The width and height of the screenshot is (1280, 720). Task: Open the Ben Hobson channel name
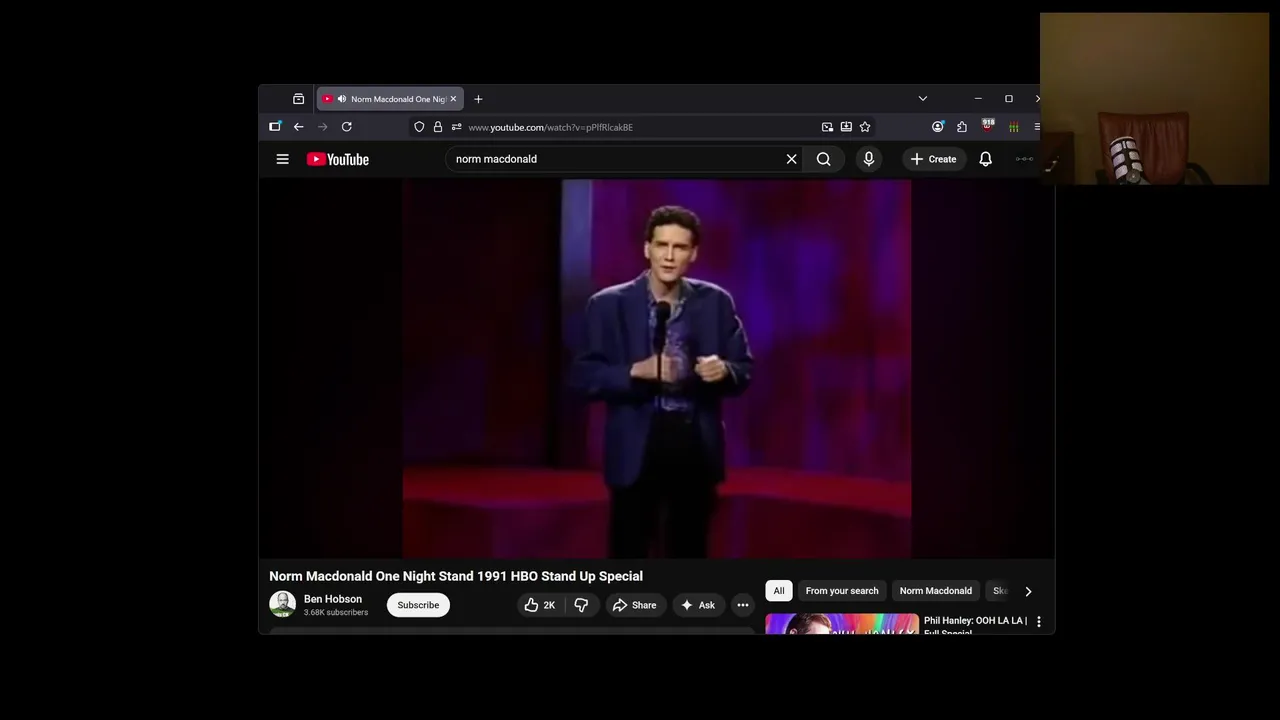tap(333, 599)
